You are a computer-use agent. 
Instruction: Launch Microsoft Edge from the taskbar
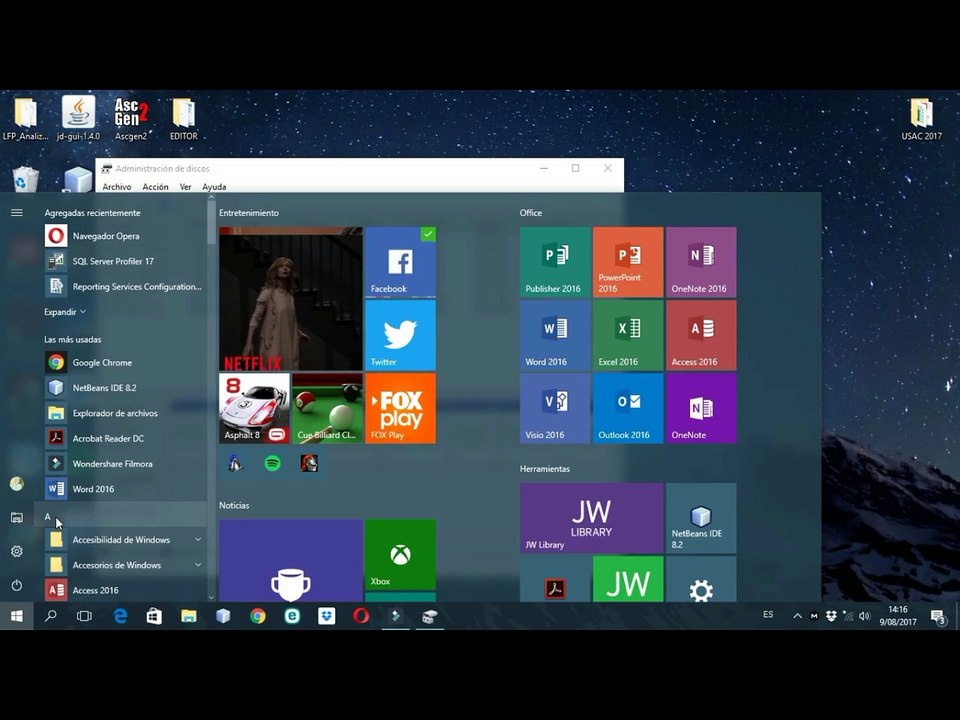point(120,617)
